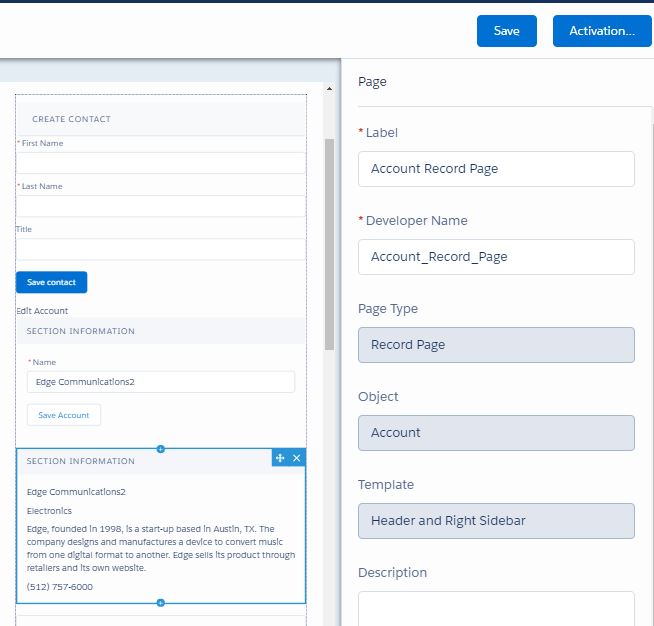Edit the Label field Account Record Page
The height and width of the screenshot is (626, 654).
496,169
